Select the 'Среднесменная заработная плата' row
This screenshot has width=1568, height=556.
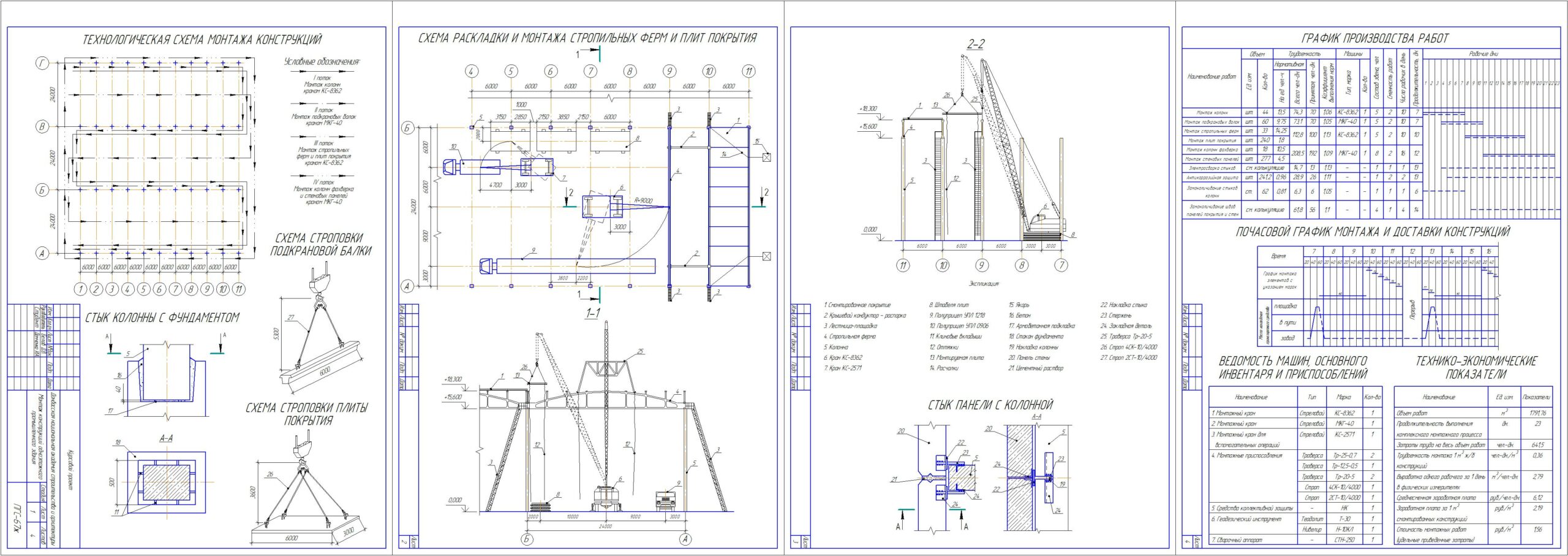pos(1474,498)
